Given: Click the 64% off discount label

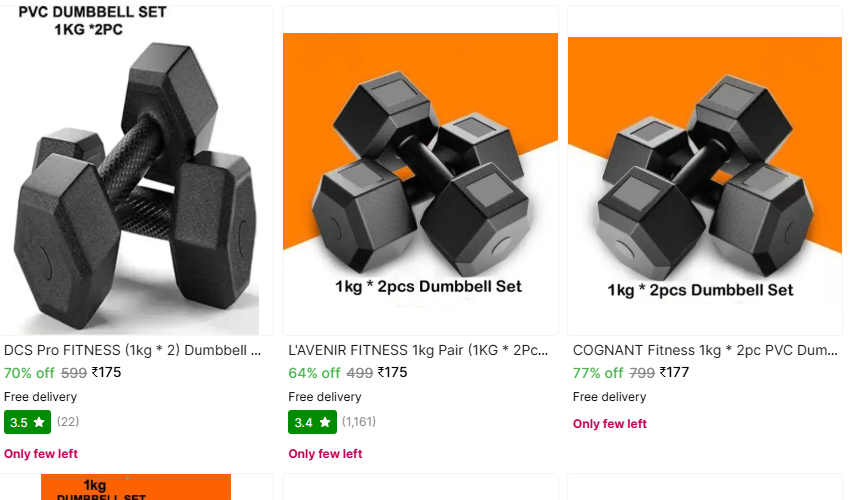Looking at the screenshot, I should (x=314, y=373).
